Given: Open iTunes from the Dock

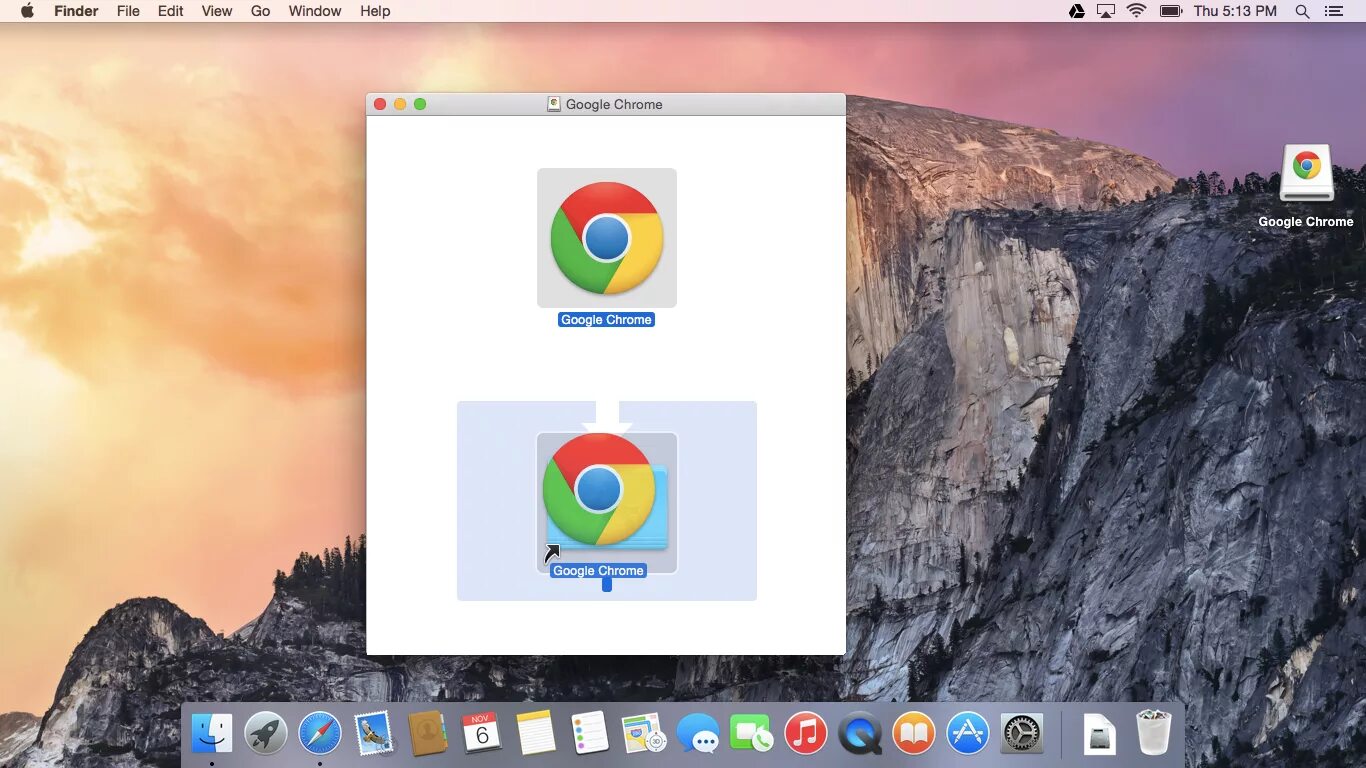Looking at the screenshot, I should point(805,734).
